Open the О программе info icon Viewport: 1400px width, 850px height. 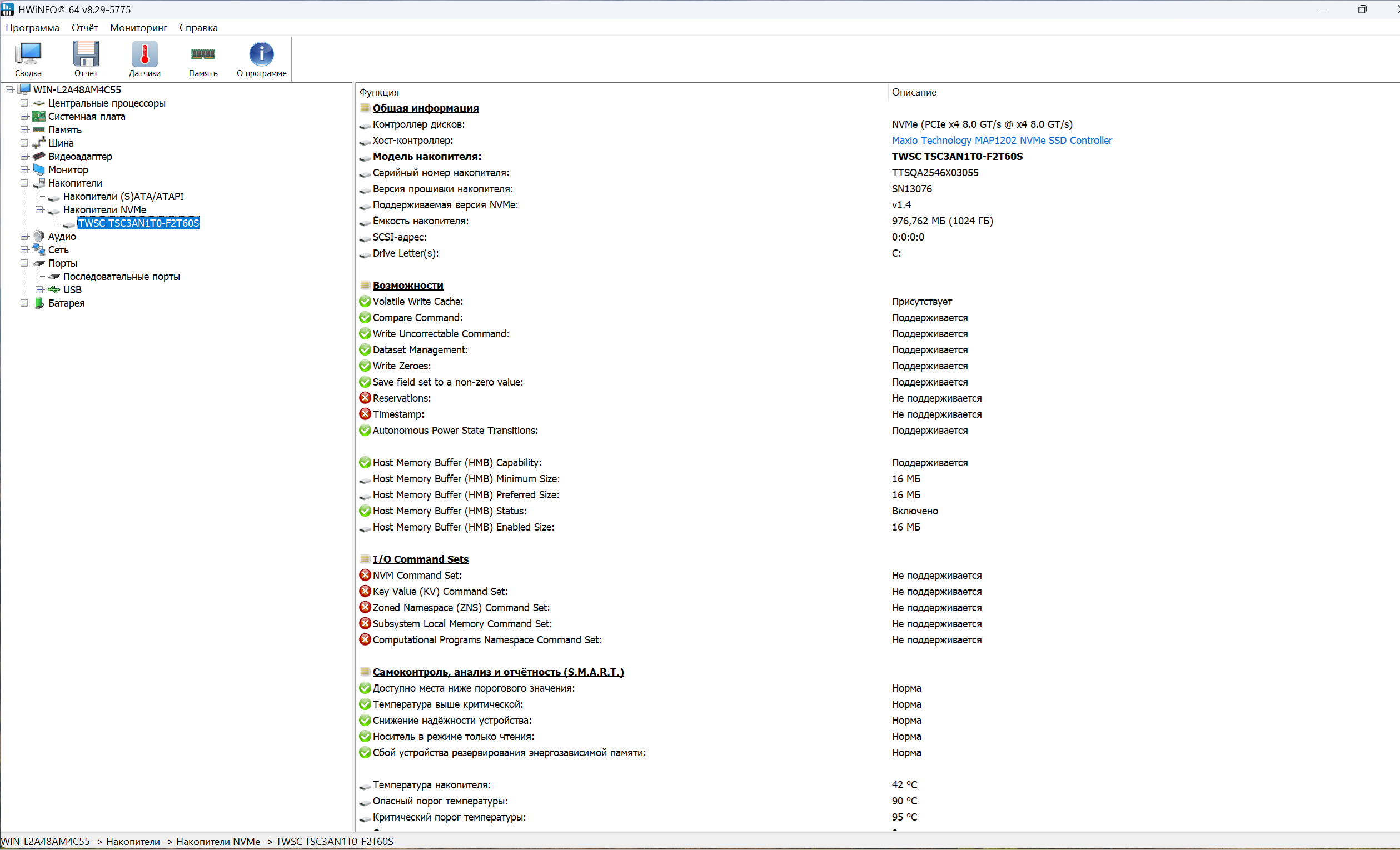pos(261,54)
